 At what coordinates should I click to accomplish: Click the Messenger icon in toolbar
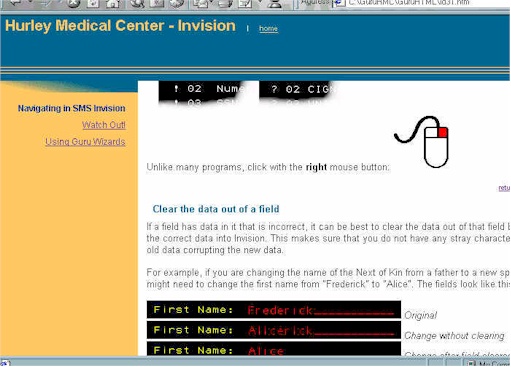(x=274, y=3)
